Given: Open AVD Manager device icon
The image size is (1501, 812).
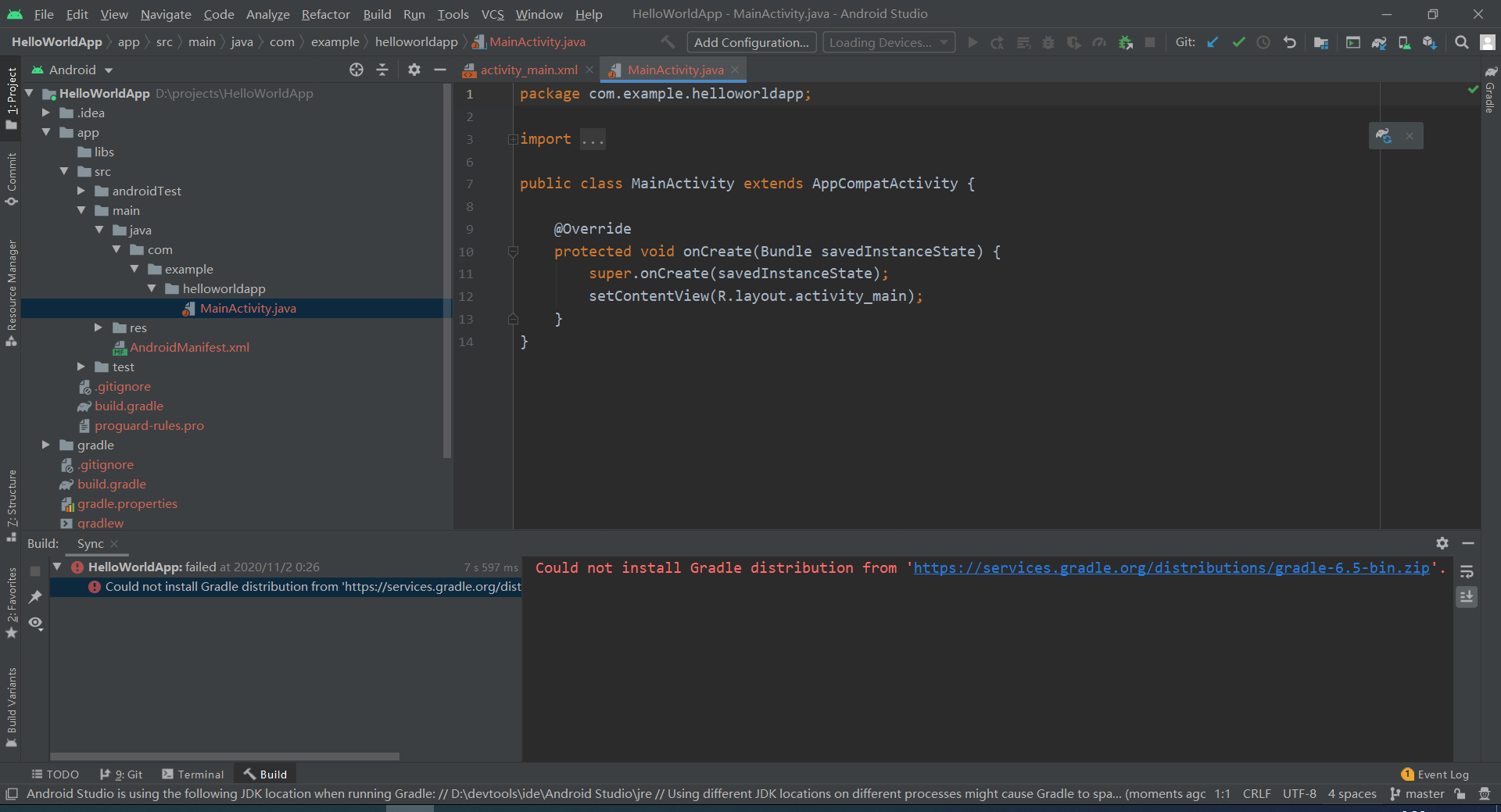Looking at the screenshot, I should [x=1404, y=42].
